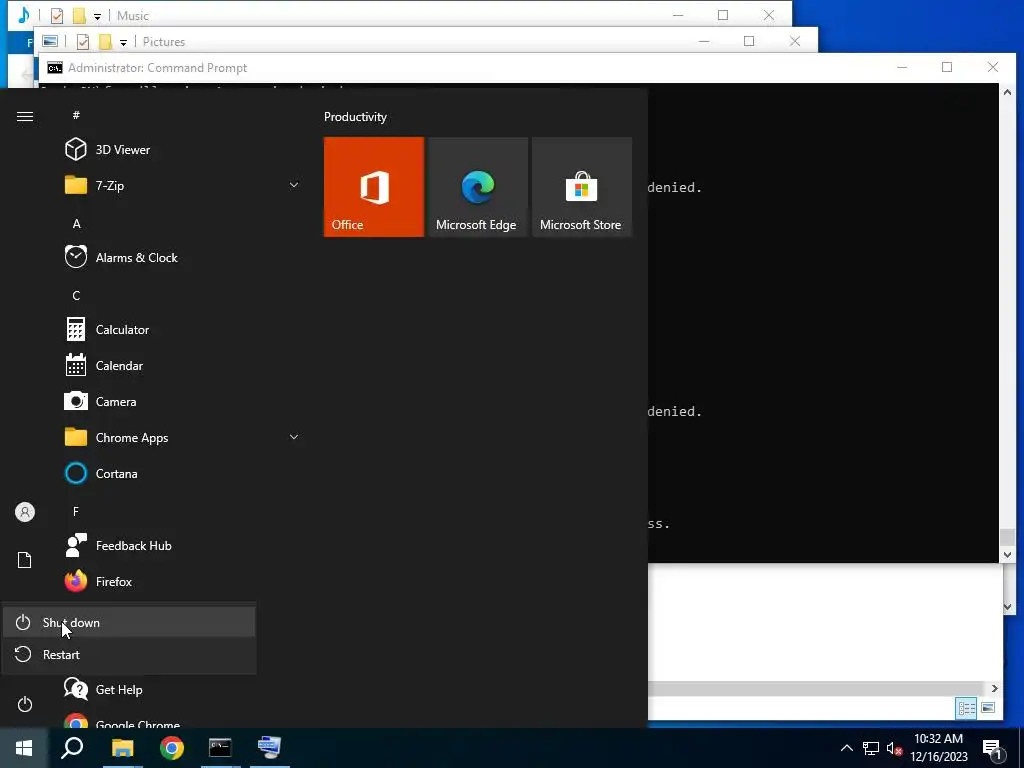Open the computer app icon on taskbar
This screenshot has height=768, width=1024.
coord(269,748)
